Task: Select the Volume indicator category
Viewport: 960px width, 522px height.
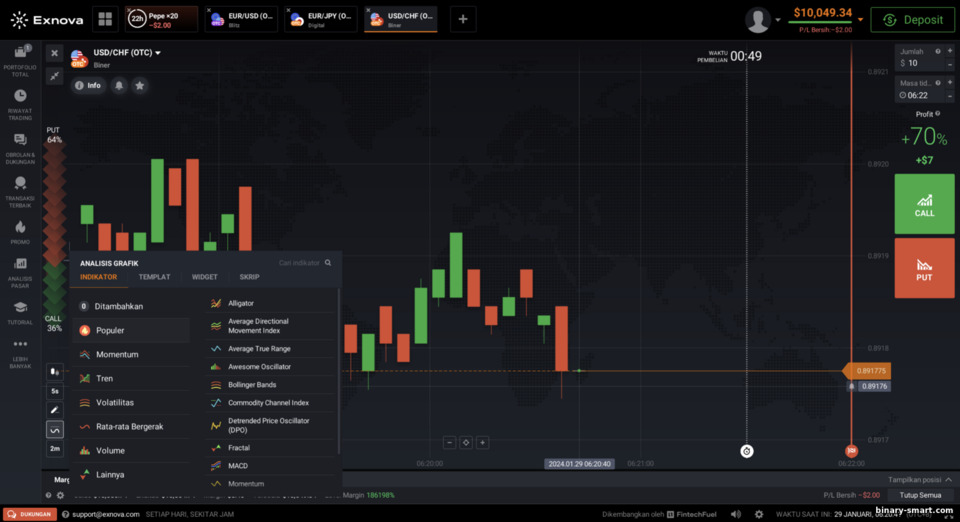Action: [131, 450]
